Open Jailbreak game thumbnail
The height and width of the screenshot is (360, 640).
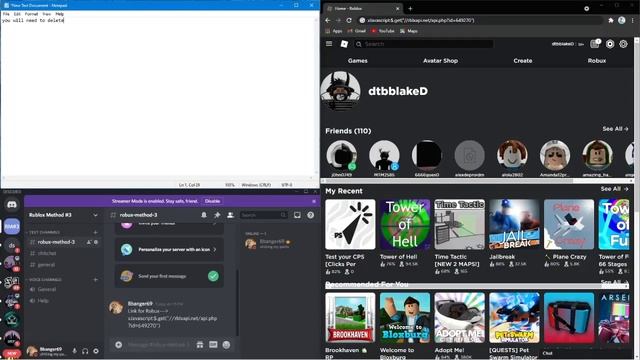coord(514,224)
